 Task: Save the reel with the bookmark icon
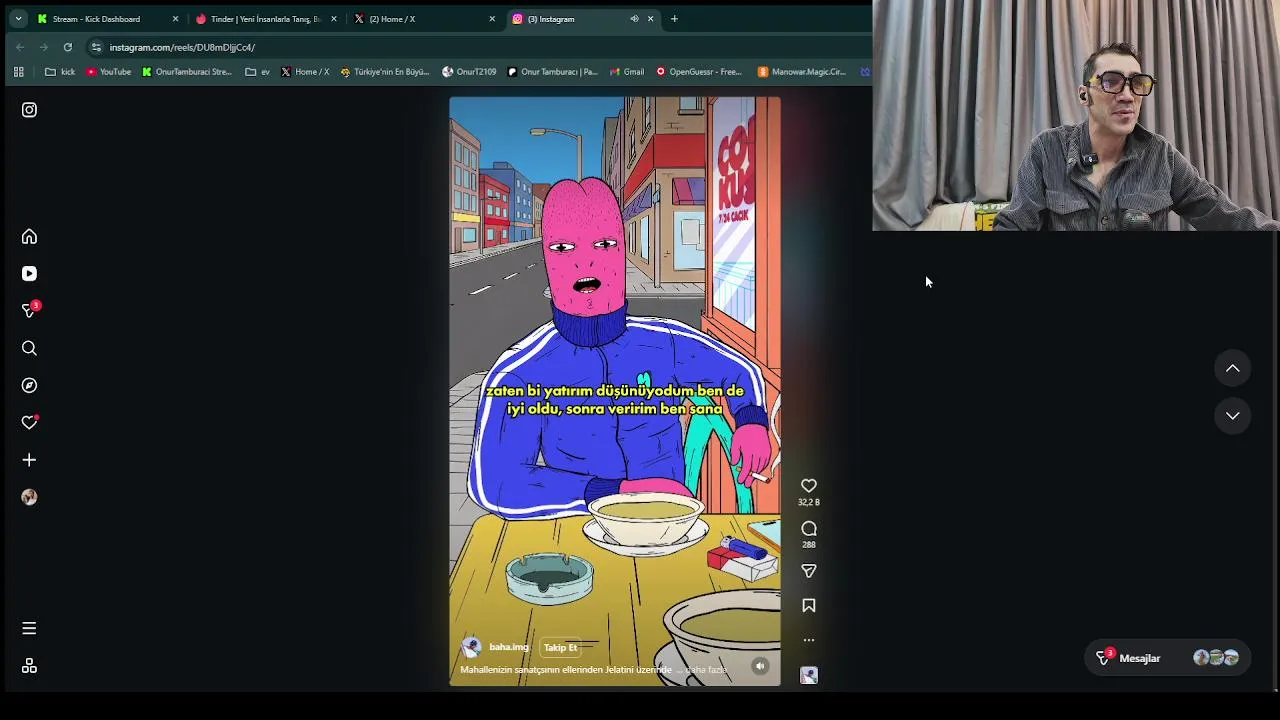coord(809,605)
